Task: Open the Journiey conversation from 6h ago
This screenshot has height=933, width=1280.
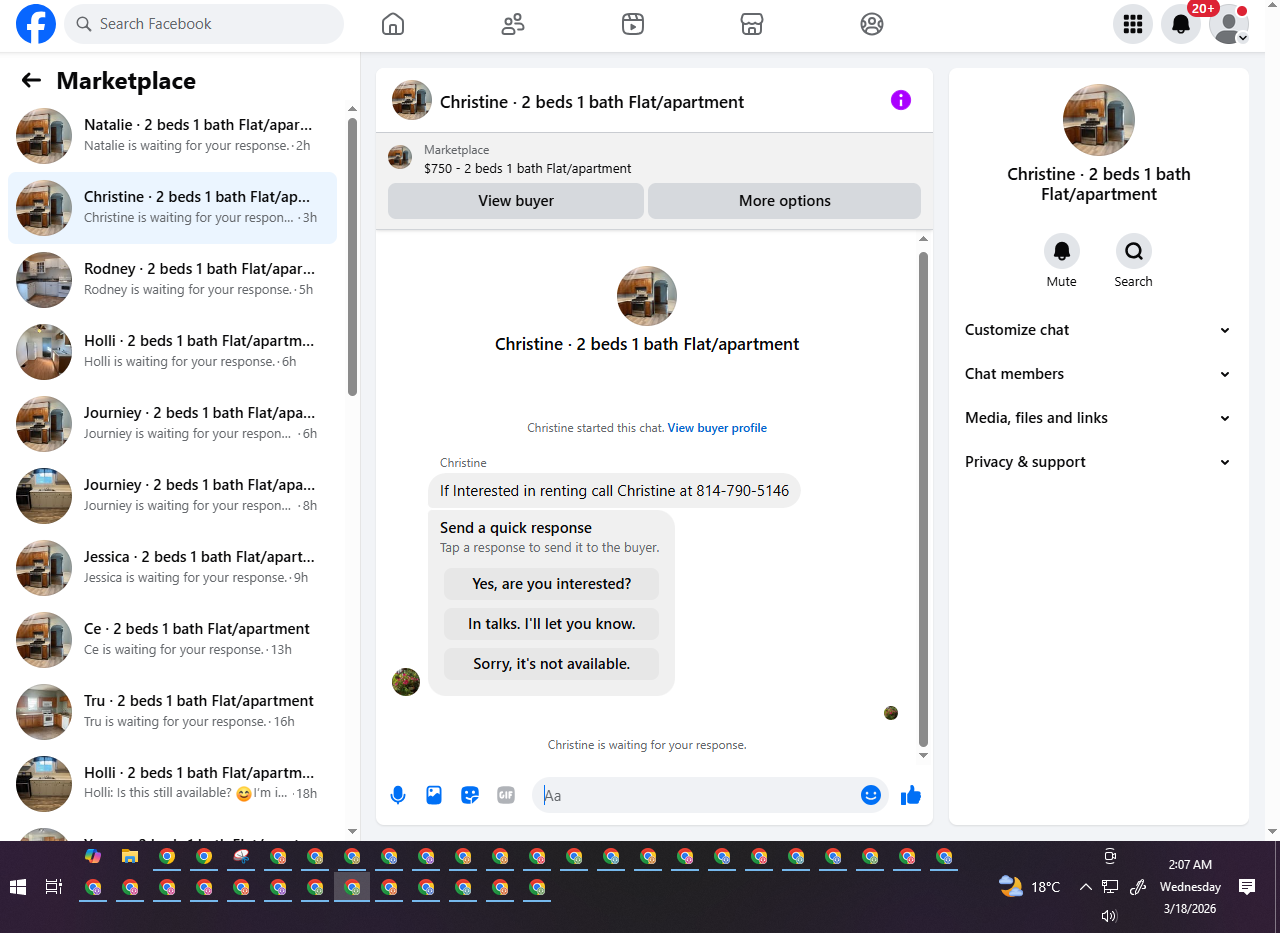Action: [172, 424]
